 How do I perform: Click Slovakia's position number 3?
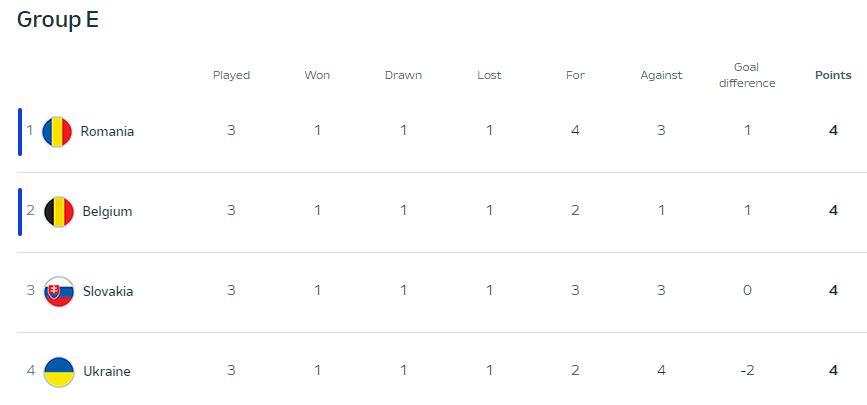[x=30, y=291]
